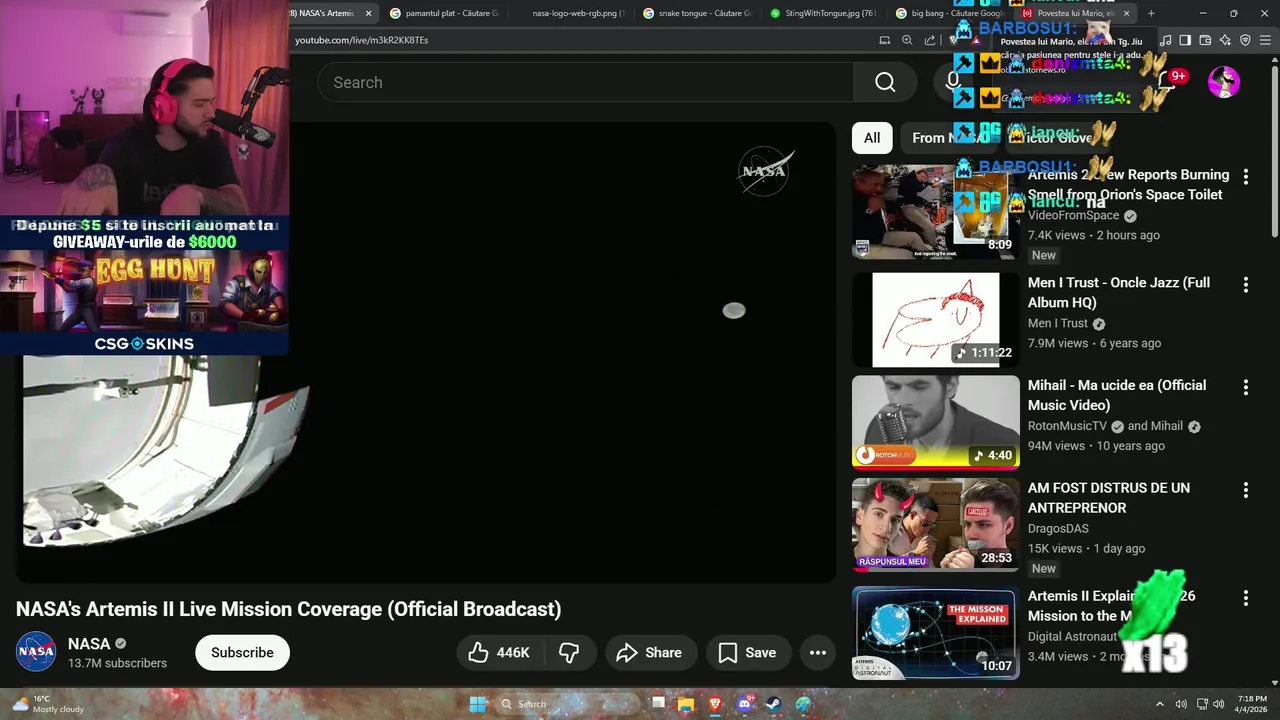Click the youtube.com address bar URL
This screenshot has height=720, width=1280.
362,40
